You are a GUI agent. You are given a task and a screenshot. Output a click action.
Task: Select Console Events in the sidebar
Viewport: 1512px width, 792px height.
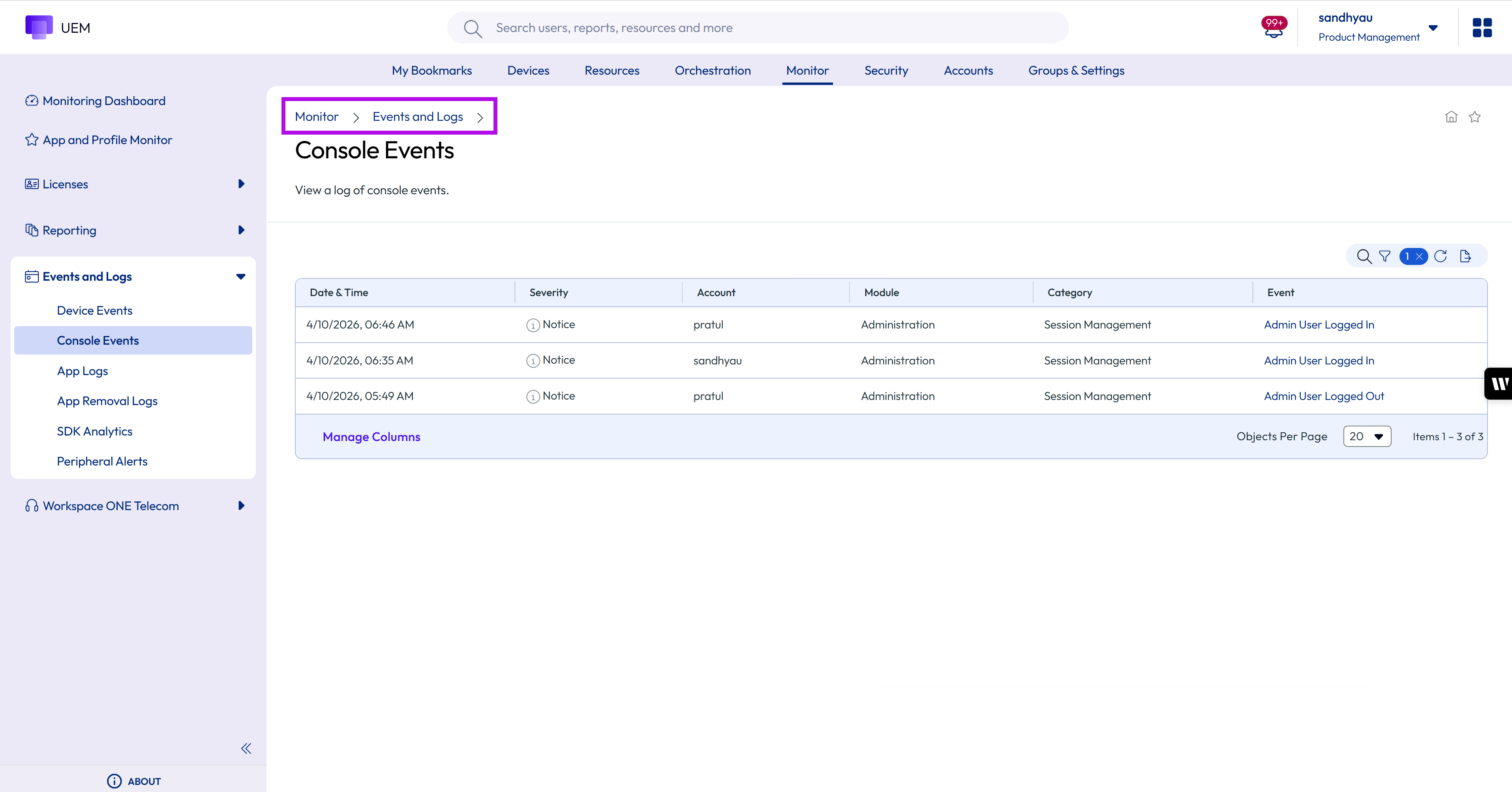click(x=133, y=340)
